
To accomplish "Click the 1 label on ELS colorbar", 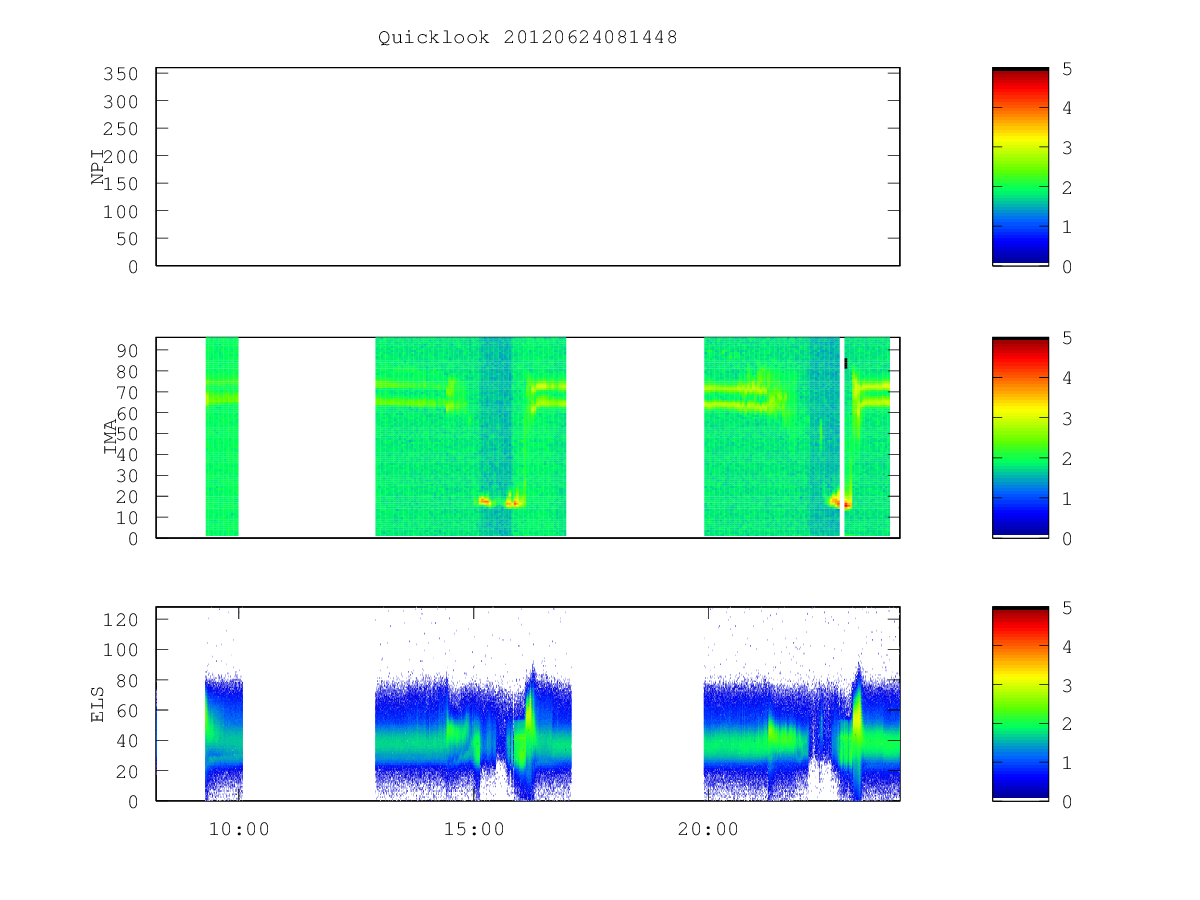I will (1067, 762).
